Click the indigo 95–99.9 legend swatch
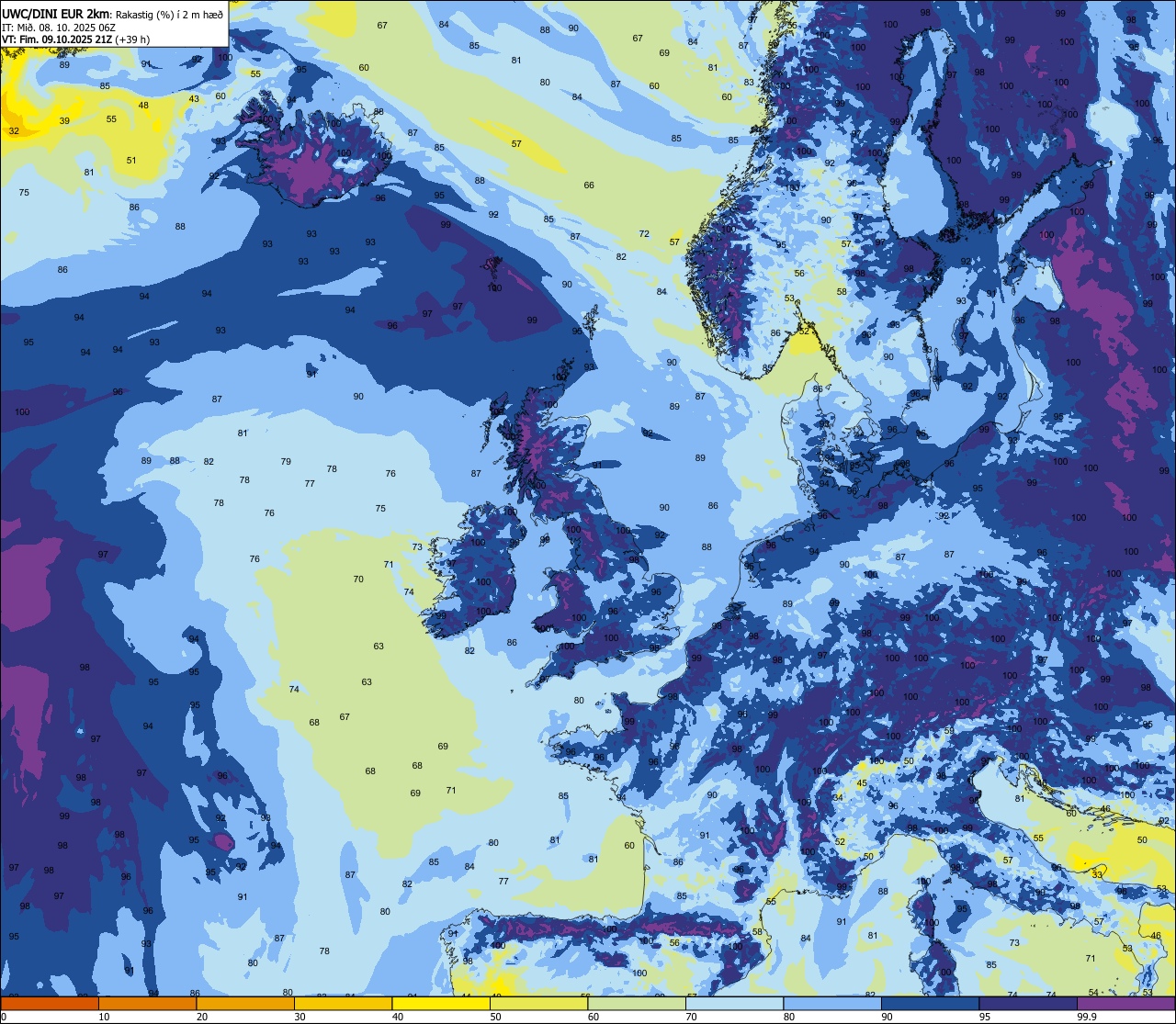 [1029, 1003]
